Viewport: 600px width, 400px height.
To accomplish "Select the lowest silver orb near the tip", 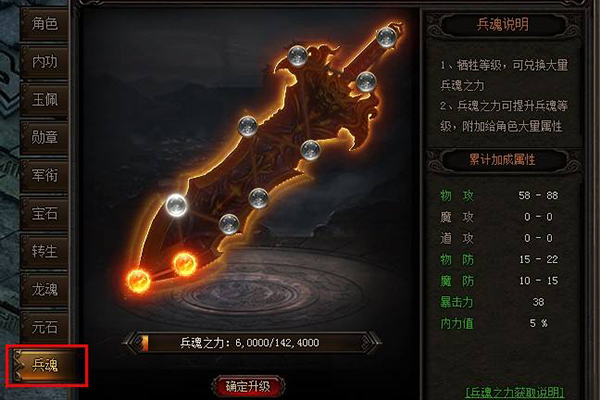I will click(229, 224).
